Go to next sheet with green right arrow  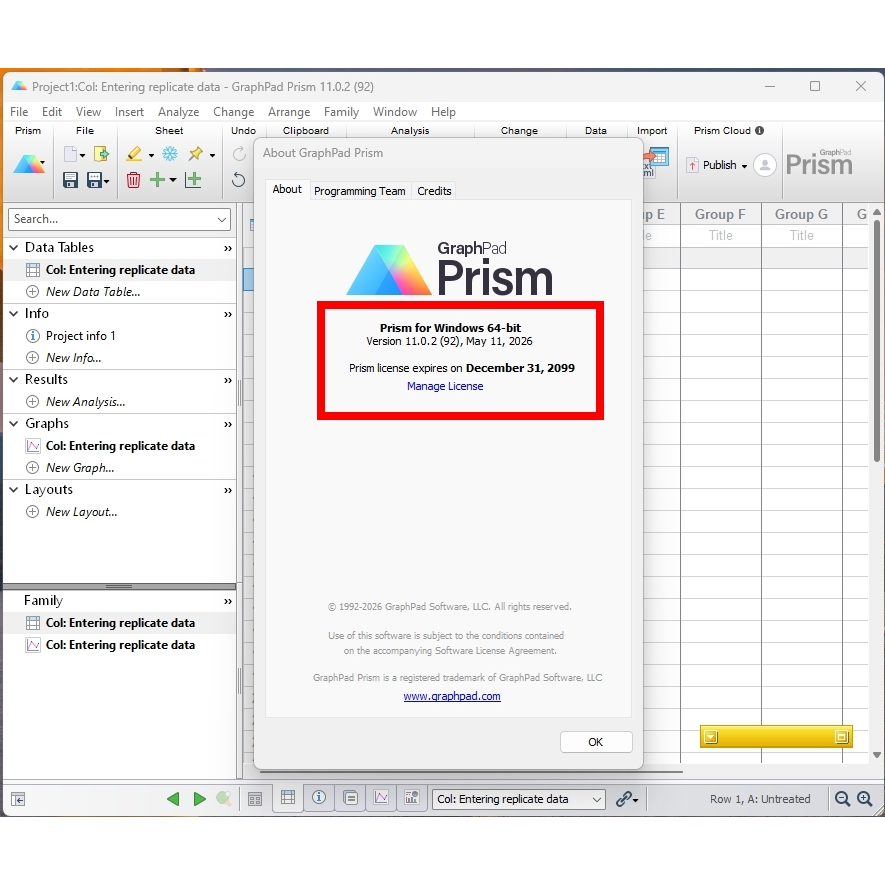pyautogui.click(x=199, y=799)
